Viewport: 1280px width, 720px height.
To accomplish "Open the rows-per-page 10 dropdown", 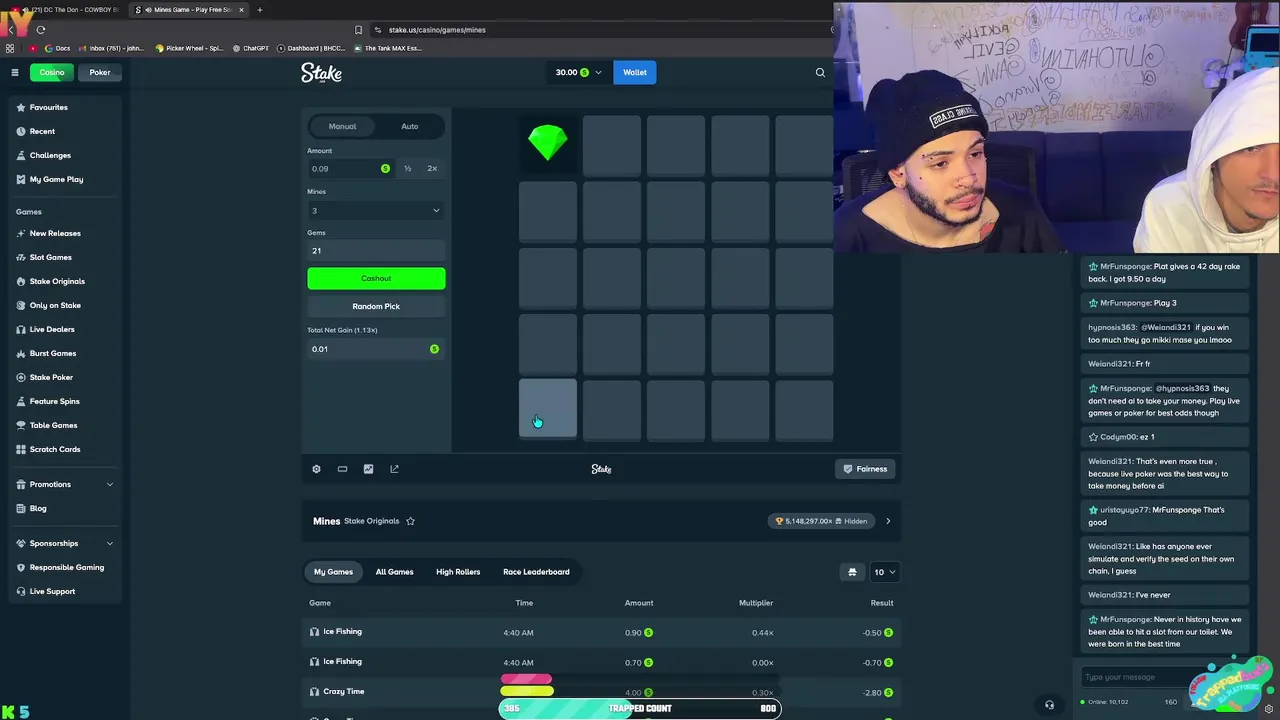I will (884, 572).
